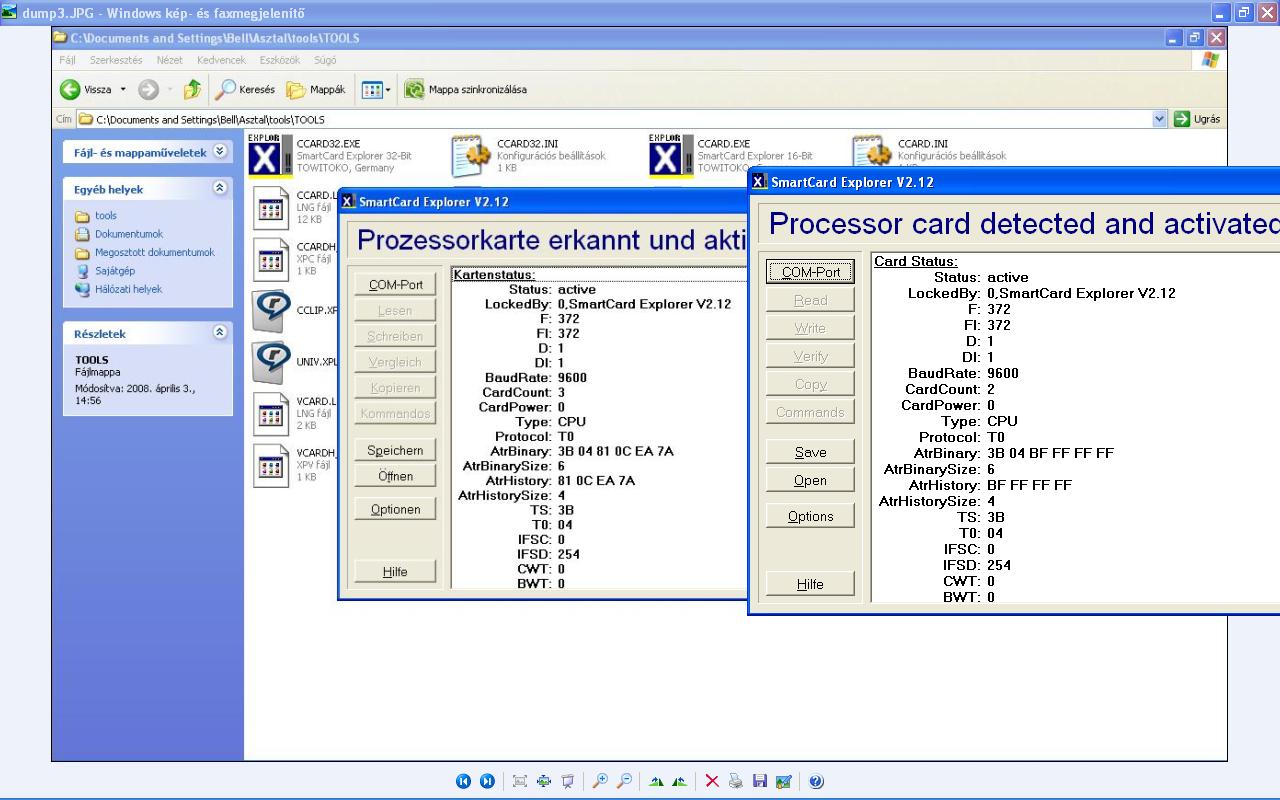Viewport: 1280px width, 800px height.
Task: Click Hilfe in the German SmartCard window
Action: click(x=395, y=572)
